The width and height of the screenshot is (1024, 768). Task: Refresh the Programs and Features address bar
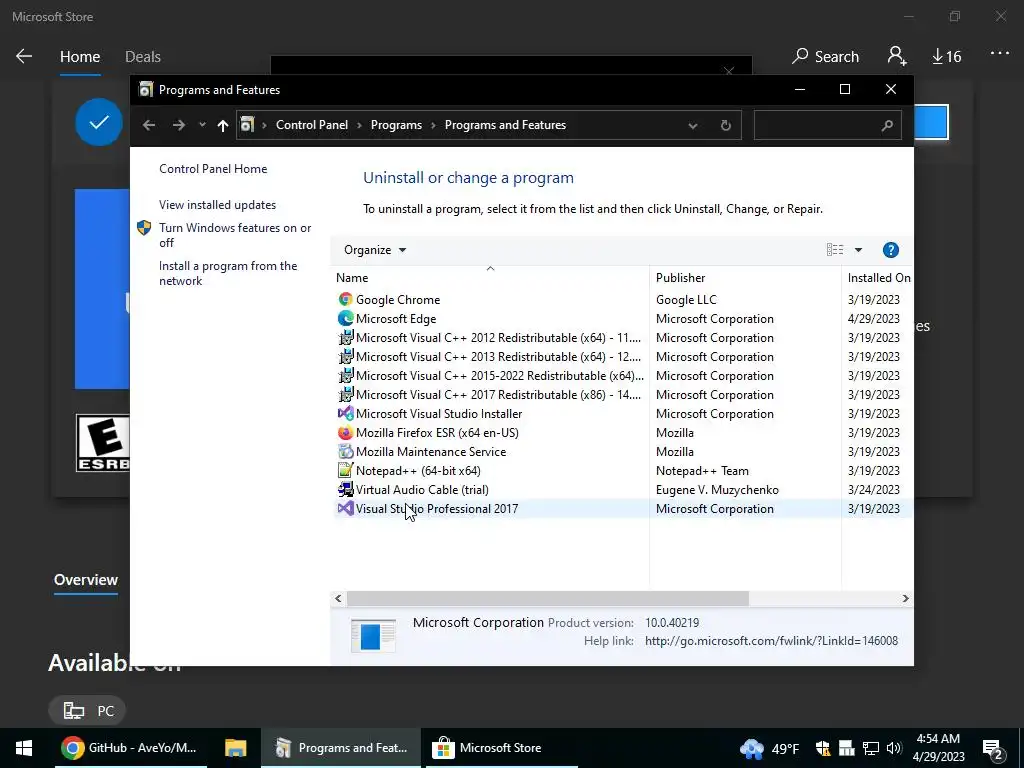[726, 125]
